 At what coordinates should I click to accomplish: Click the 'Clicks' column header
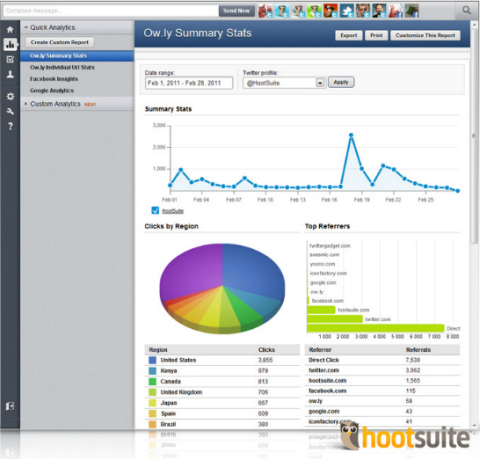[267, 350]
